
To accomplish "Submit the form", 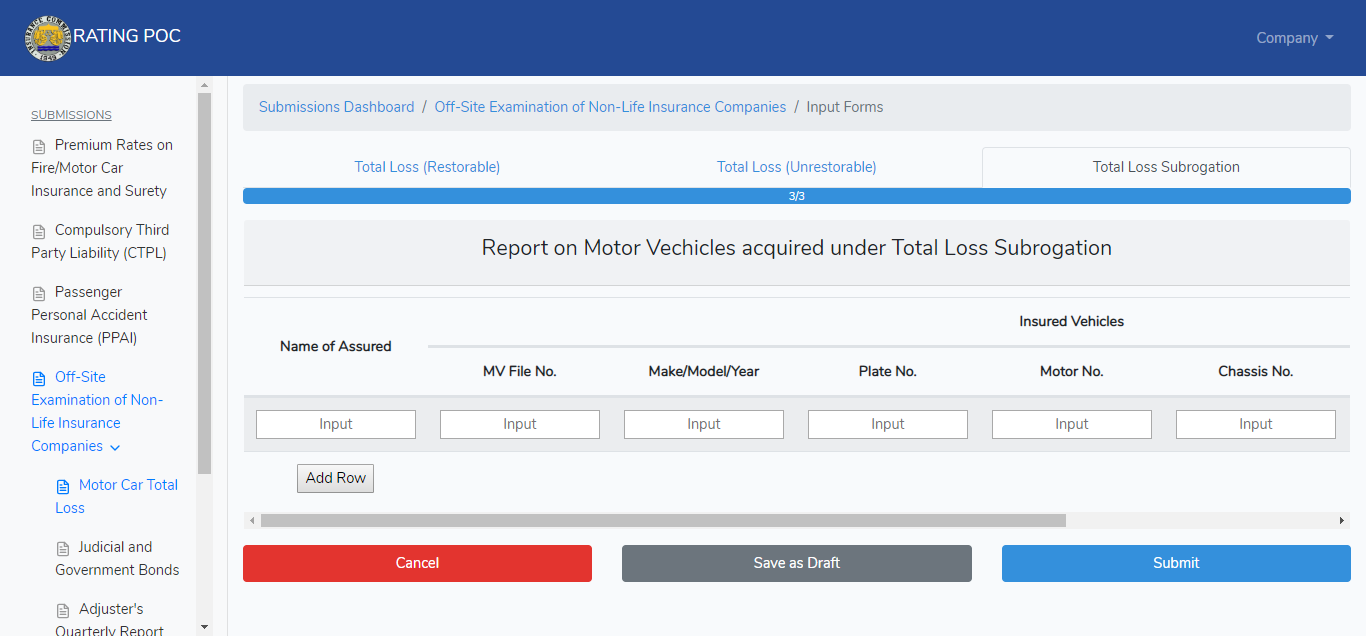I will tap(1176, 563).
